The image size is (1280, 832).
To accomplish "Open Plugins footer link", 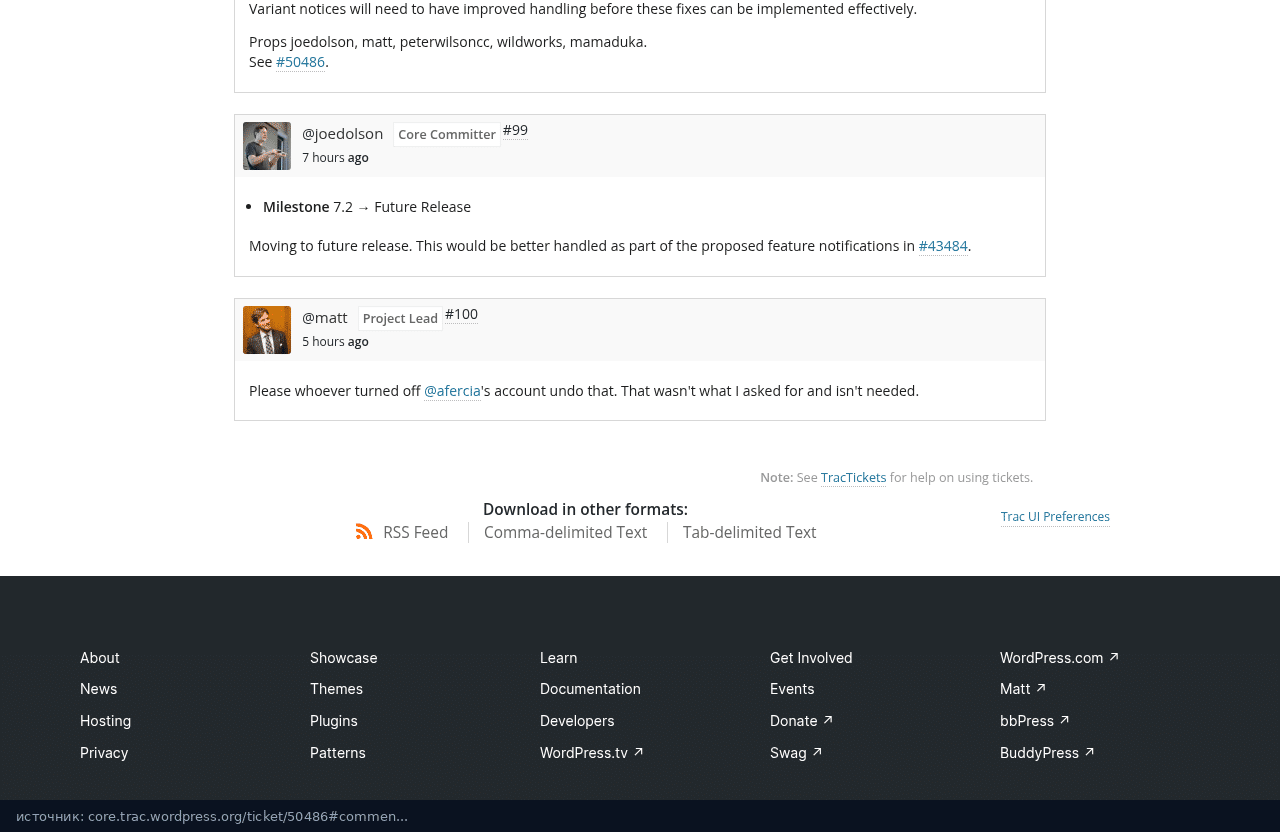I will pyautogui.click(x=334, y=721).
